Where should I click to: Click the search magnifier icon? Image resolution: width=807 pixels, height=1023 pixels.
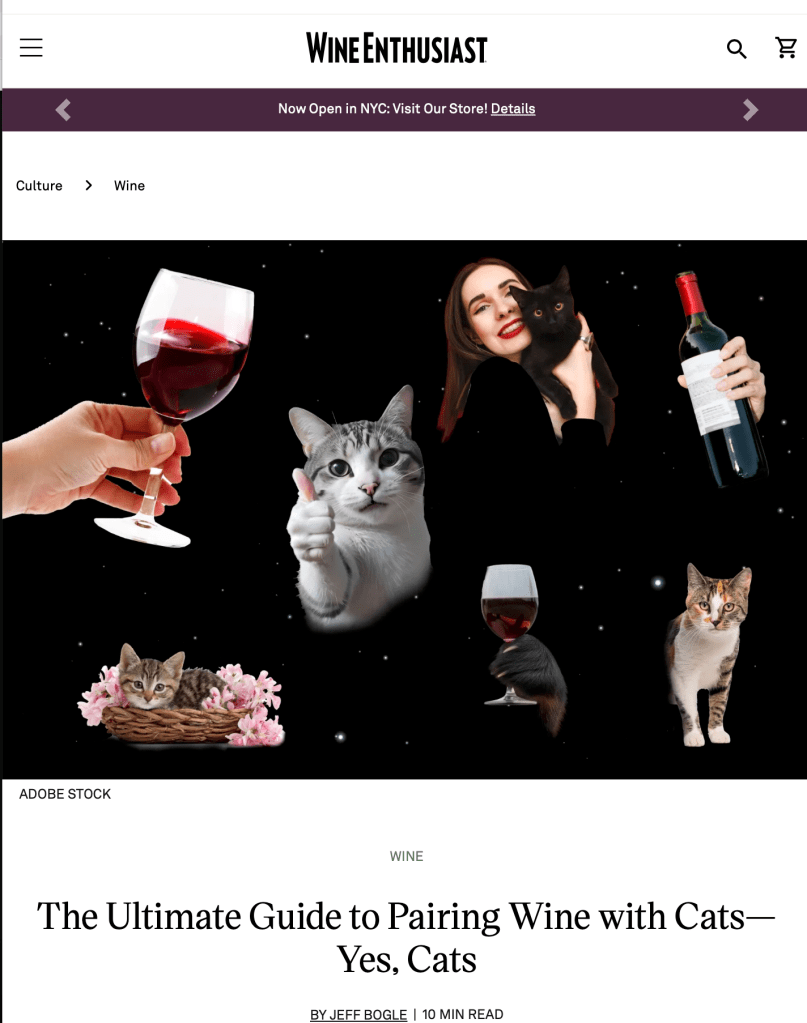tap(737, 49)
